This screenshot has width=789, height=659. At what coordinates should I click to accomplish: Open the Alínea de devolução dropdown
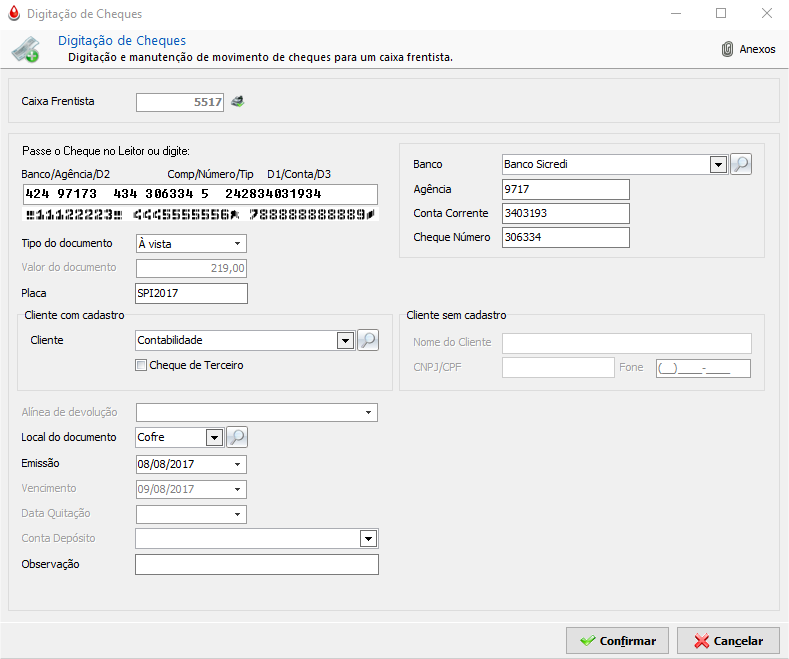click(x=368, y=413)
